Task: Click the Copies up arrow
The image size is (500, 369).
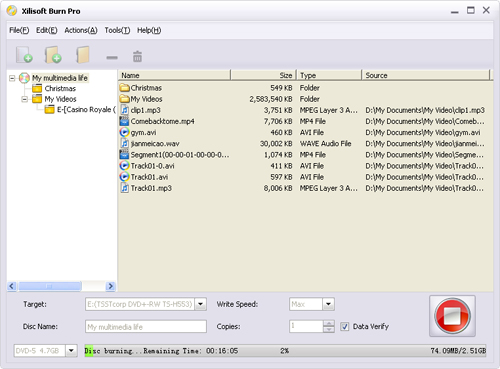Action: tap(329, 323)
